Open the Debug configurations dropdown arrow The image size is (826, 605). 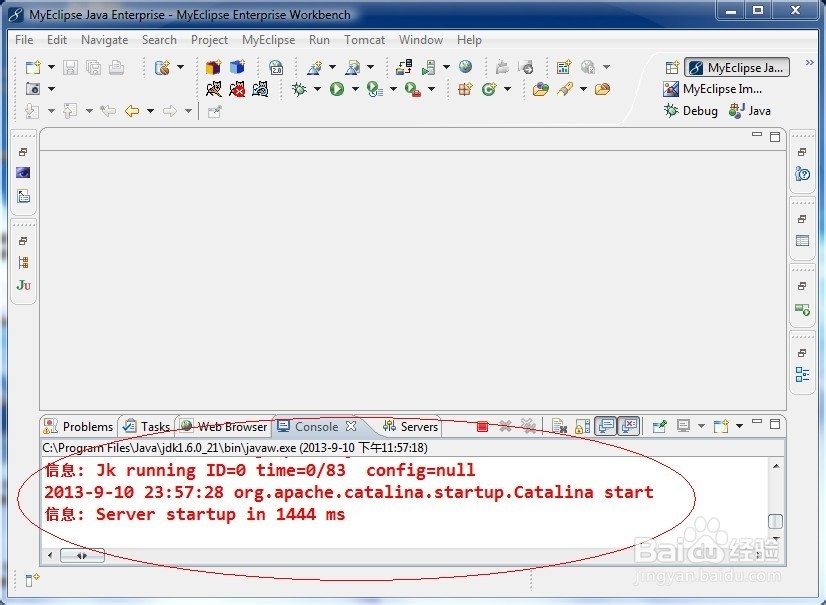[317, 89]
